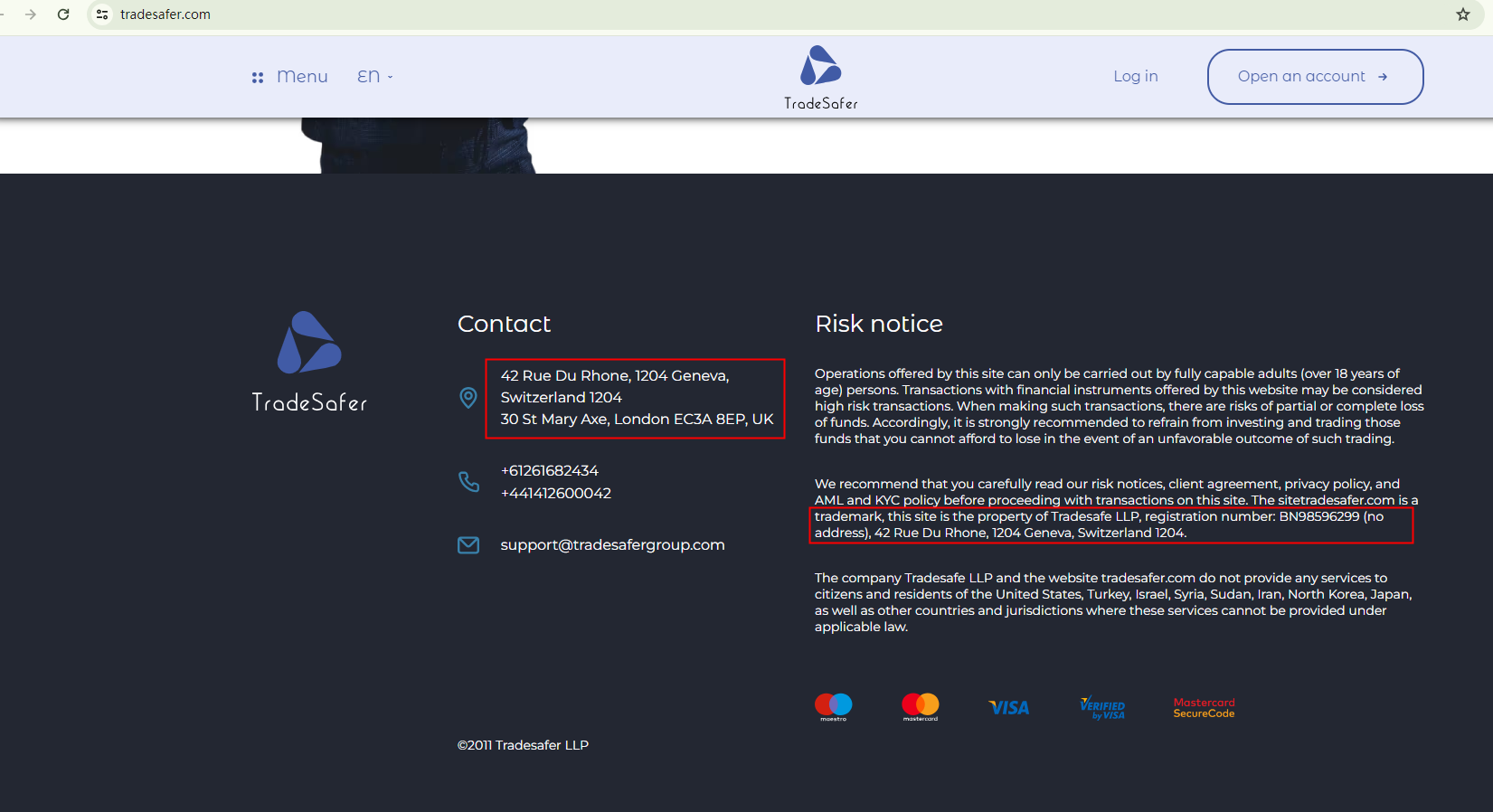Click the phone handset icon
The width and height of the screenshot is (1493, 812).
468,482
